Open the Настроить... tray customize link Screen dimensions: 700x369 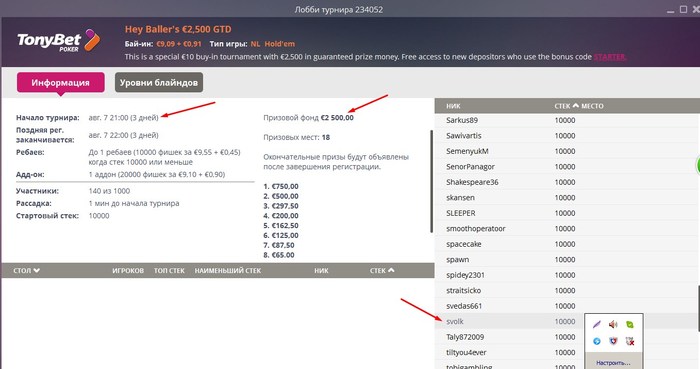(613, 363)
